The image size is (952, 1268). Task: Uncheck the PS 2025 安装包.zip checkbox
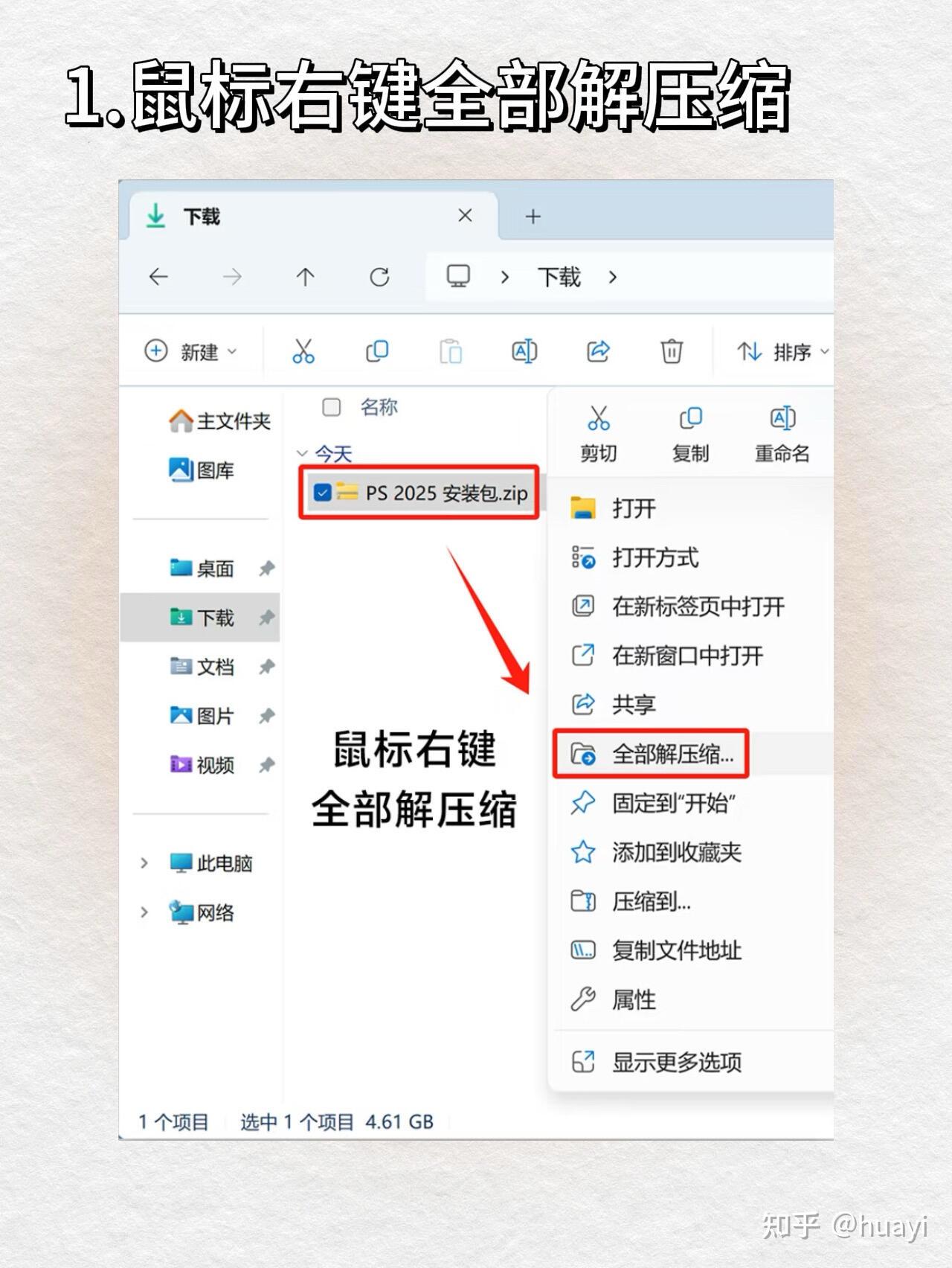pos(323,493)
